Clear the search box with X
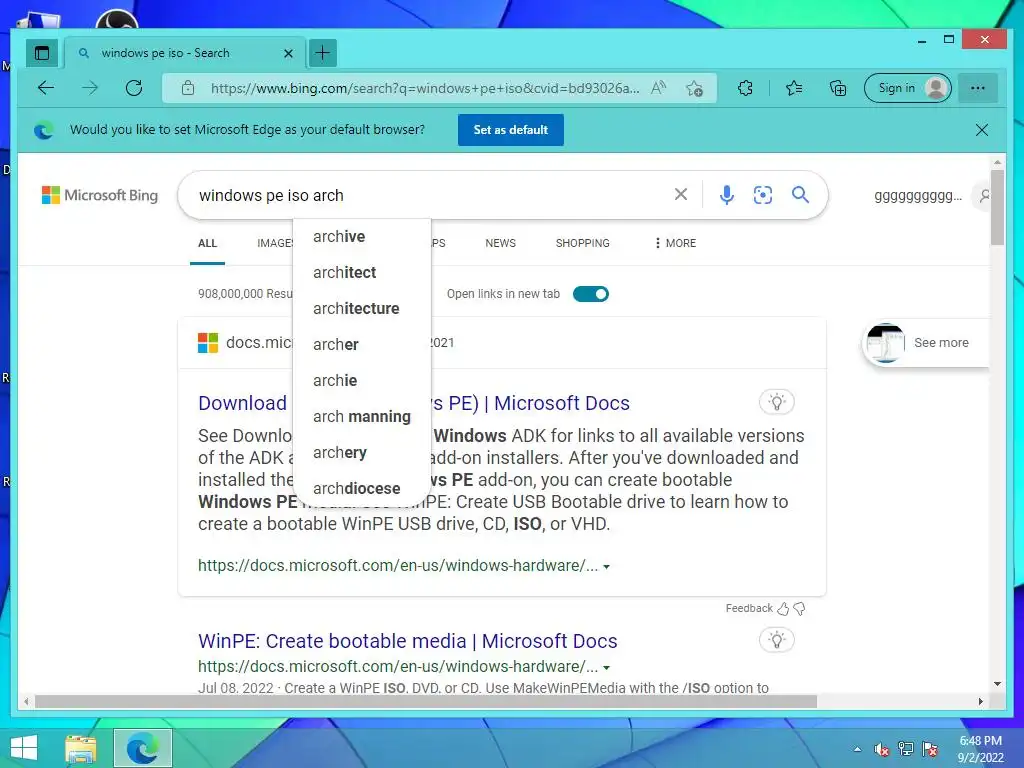 pyautogui.click(x=680, y=195)
